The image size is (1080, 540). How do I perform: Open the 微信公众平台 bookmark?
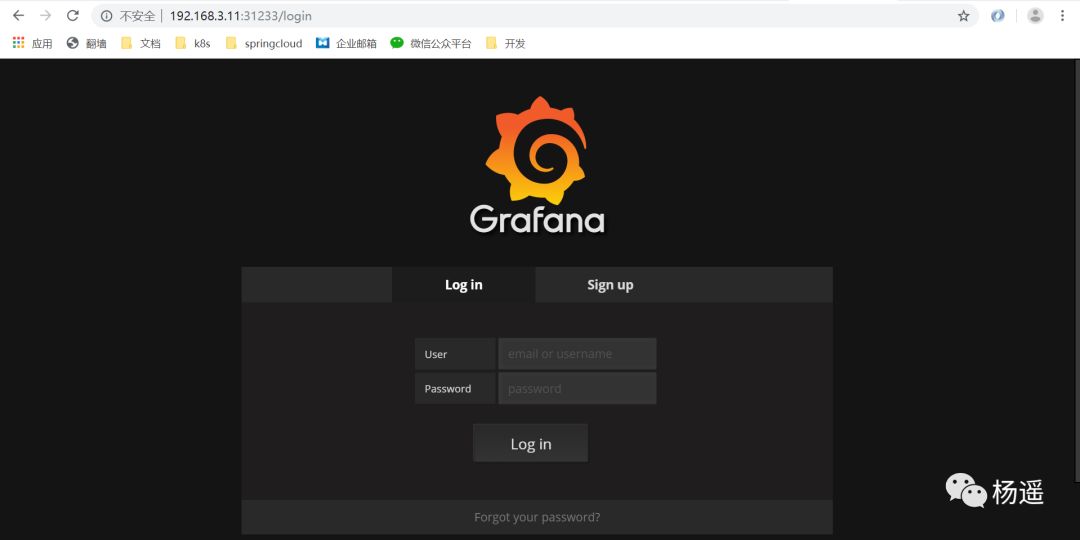431,43
